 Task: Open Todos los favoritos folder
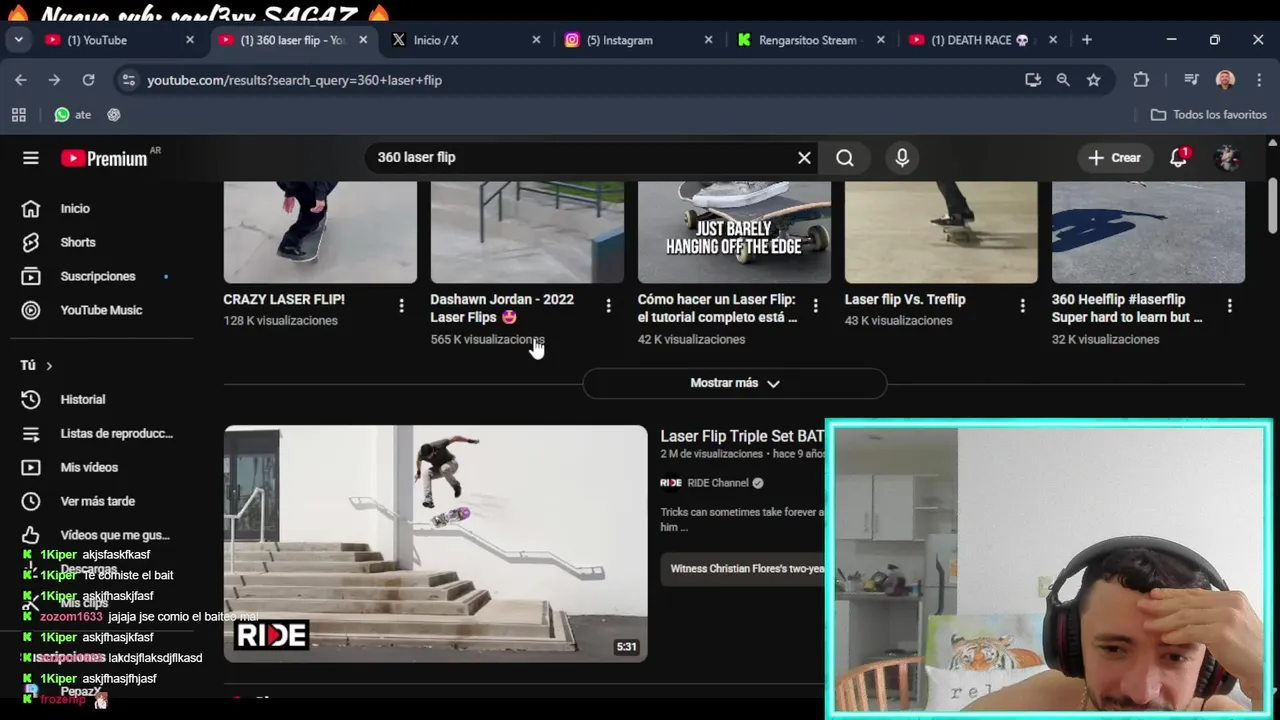pos(1209,115)
